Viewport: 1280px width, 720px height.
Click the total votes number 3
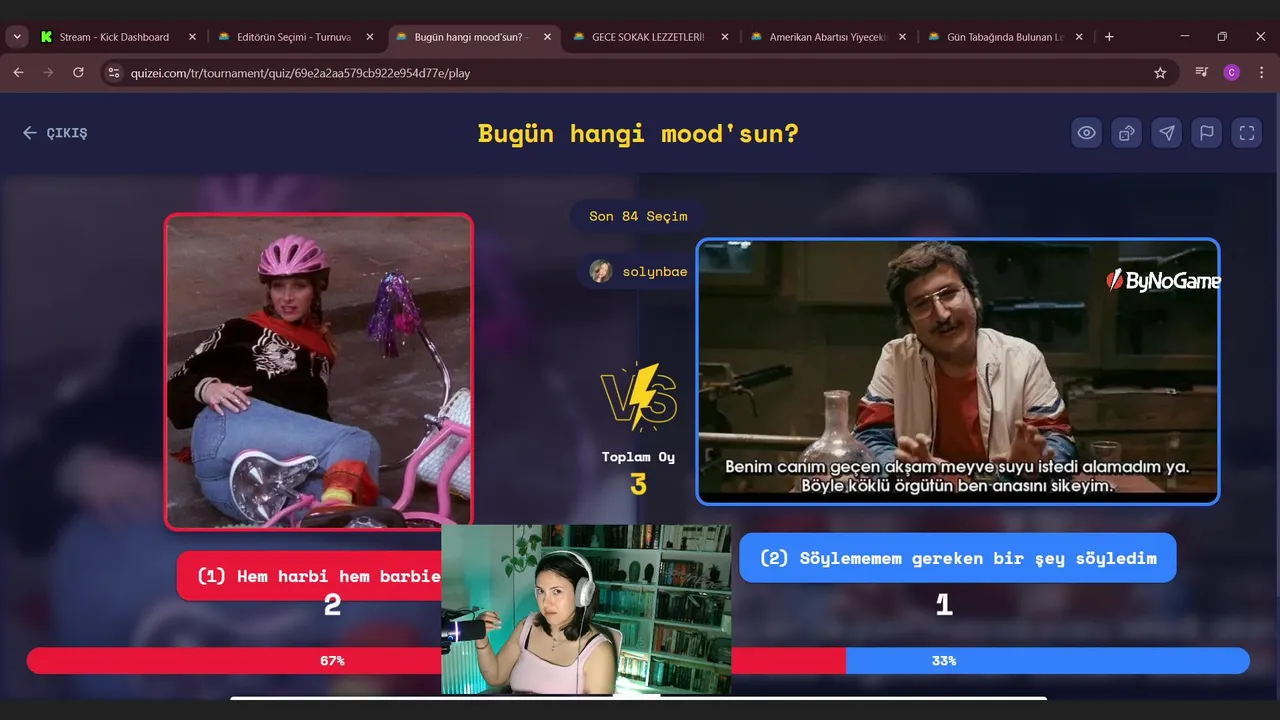pyautogui.click(x=638, y=485)
